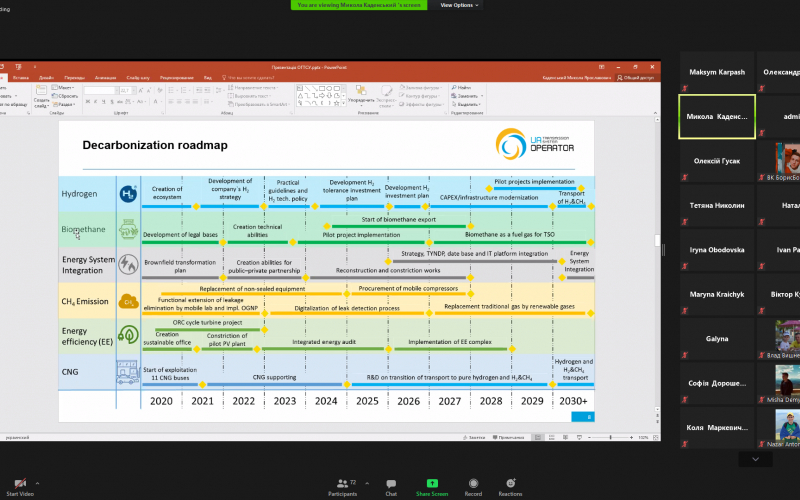The height and width of the screenshot is (500, 800).
Task: Select rectangle shape in the shapes gallery
Action: pyautogui.click(x=321, y=88)
